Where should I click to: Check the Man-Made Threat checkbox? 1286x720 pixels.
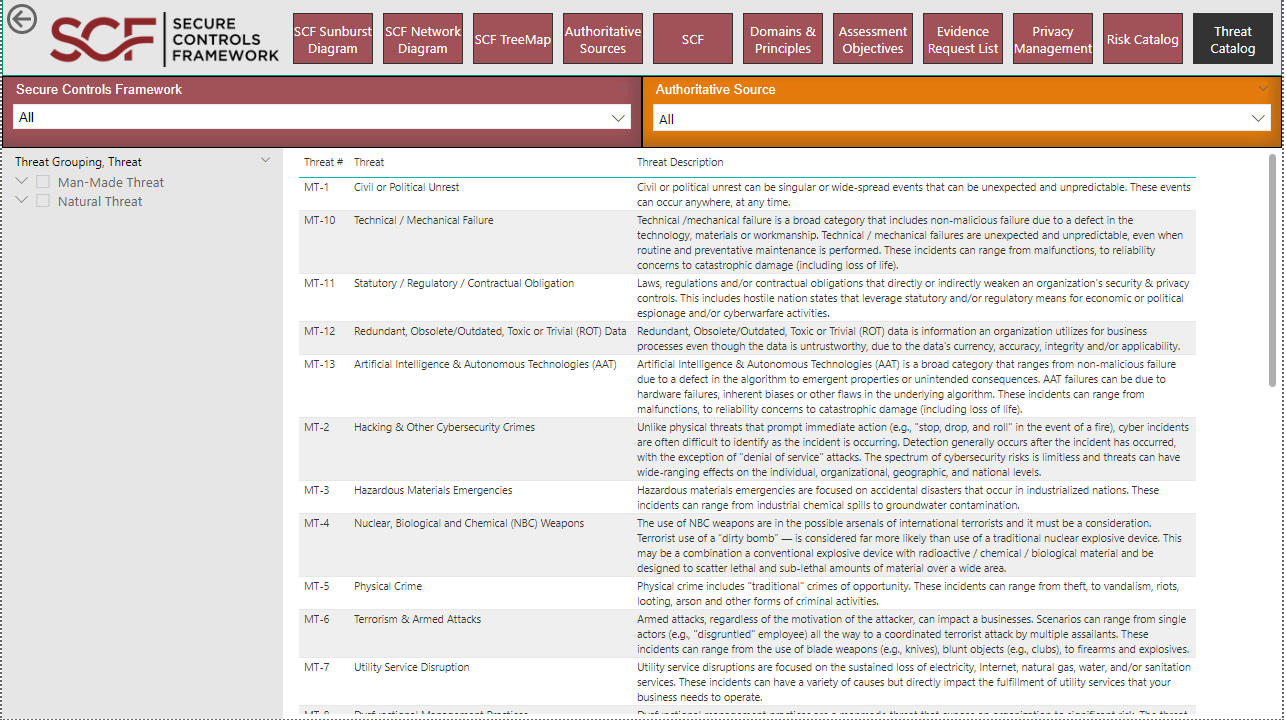tap(43, 181)
